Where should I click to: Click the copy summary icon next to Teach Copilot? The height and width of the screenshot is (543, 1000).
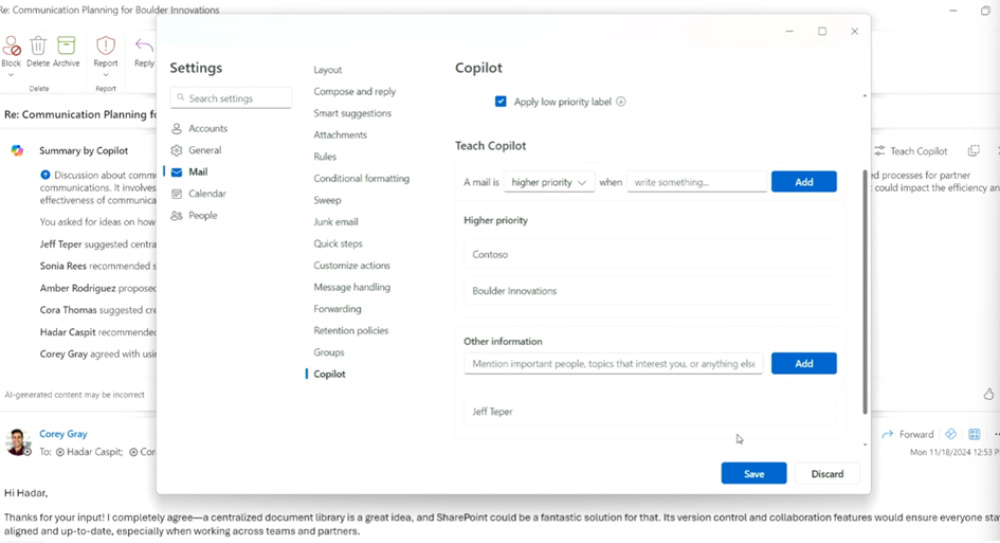click(x=973, y=151)
